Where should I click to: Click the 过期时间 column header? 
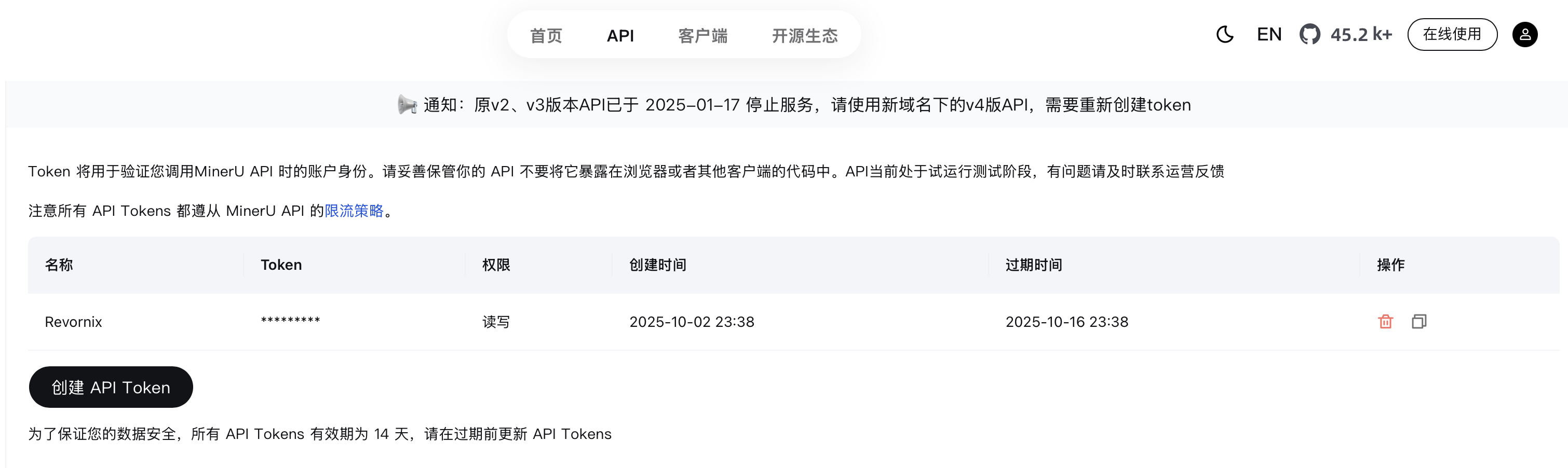pos(1034,265)
